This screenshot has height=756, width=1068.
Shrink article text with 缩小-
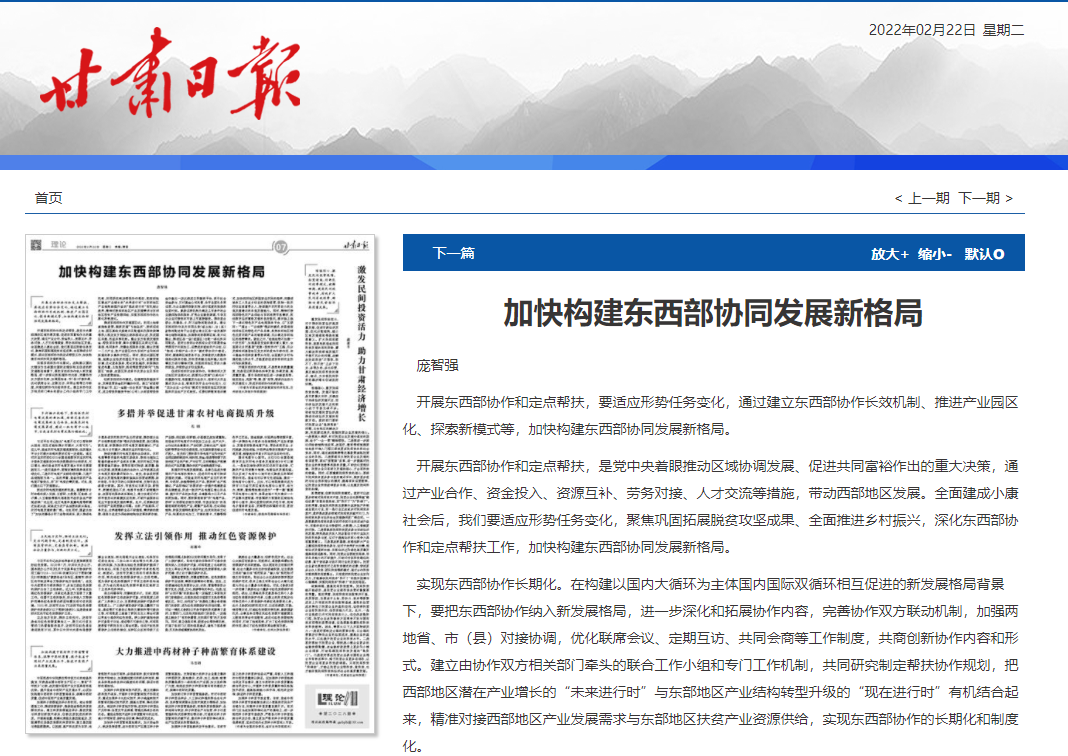point(934,254)
